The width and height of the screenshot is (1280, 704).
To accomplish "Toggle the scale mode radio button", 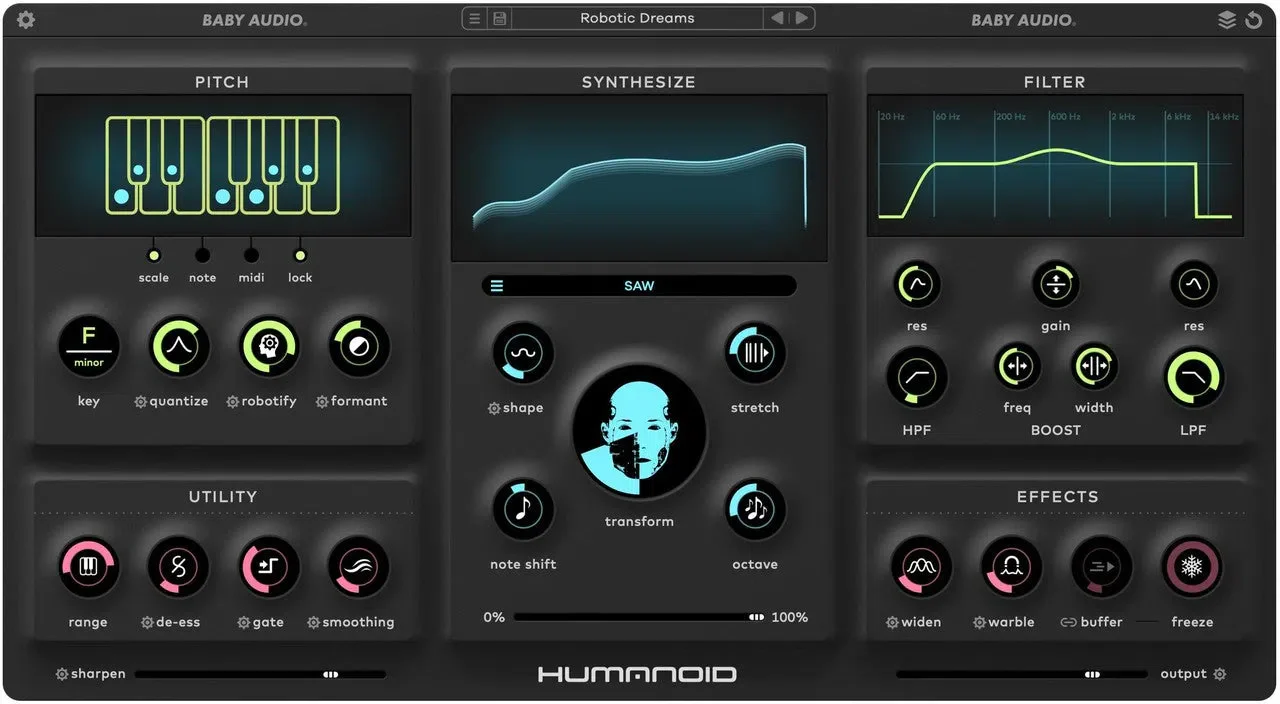I will click(x=153, y=255).
